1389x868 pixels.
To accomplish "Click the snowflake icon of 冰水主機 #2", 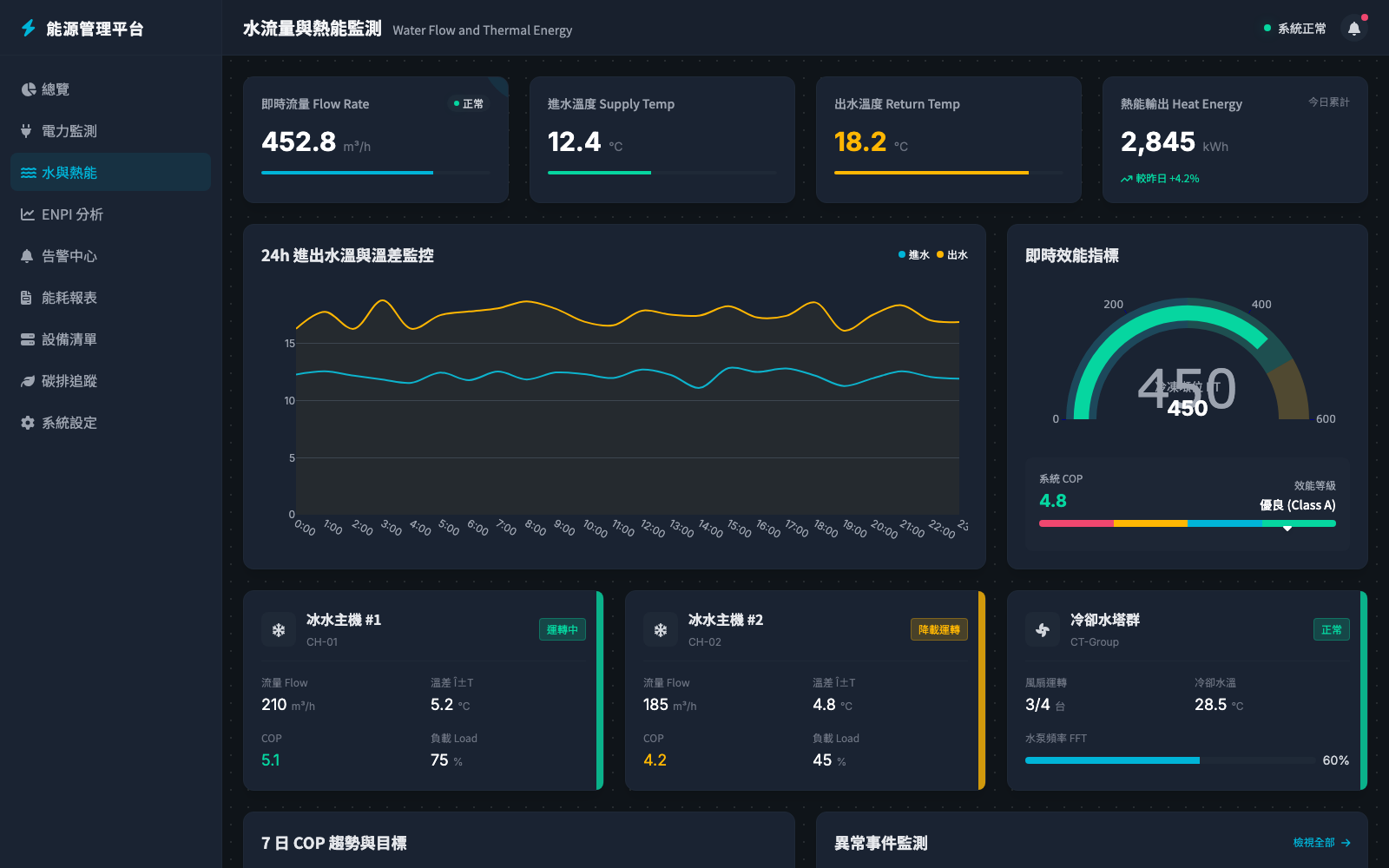I will coord(661,630).
